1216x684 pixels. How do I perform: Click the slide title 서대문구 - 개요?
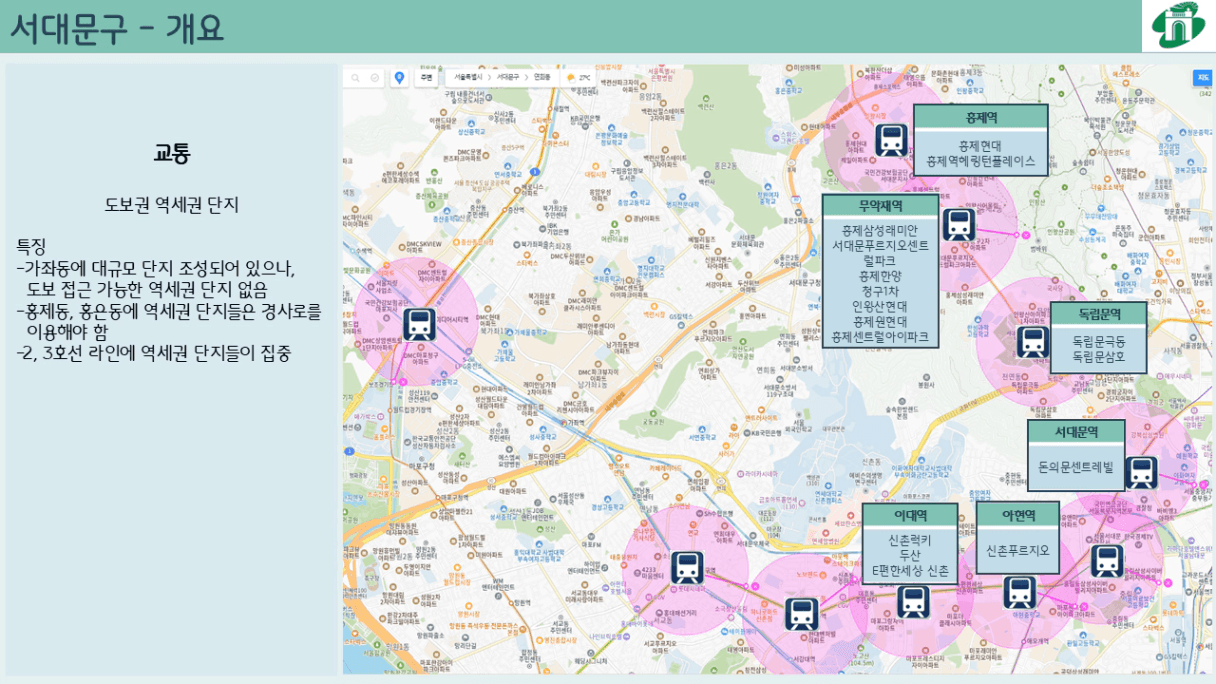pos(116,28)
